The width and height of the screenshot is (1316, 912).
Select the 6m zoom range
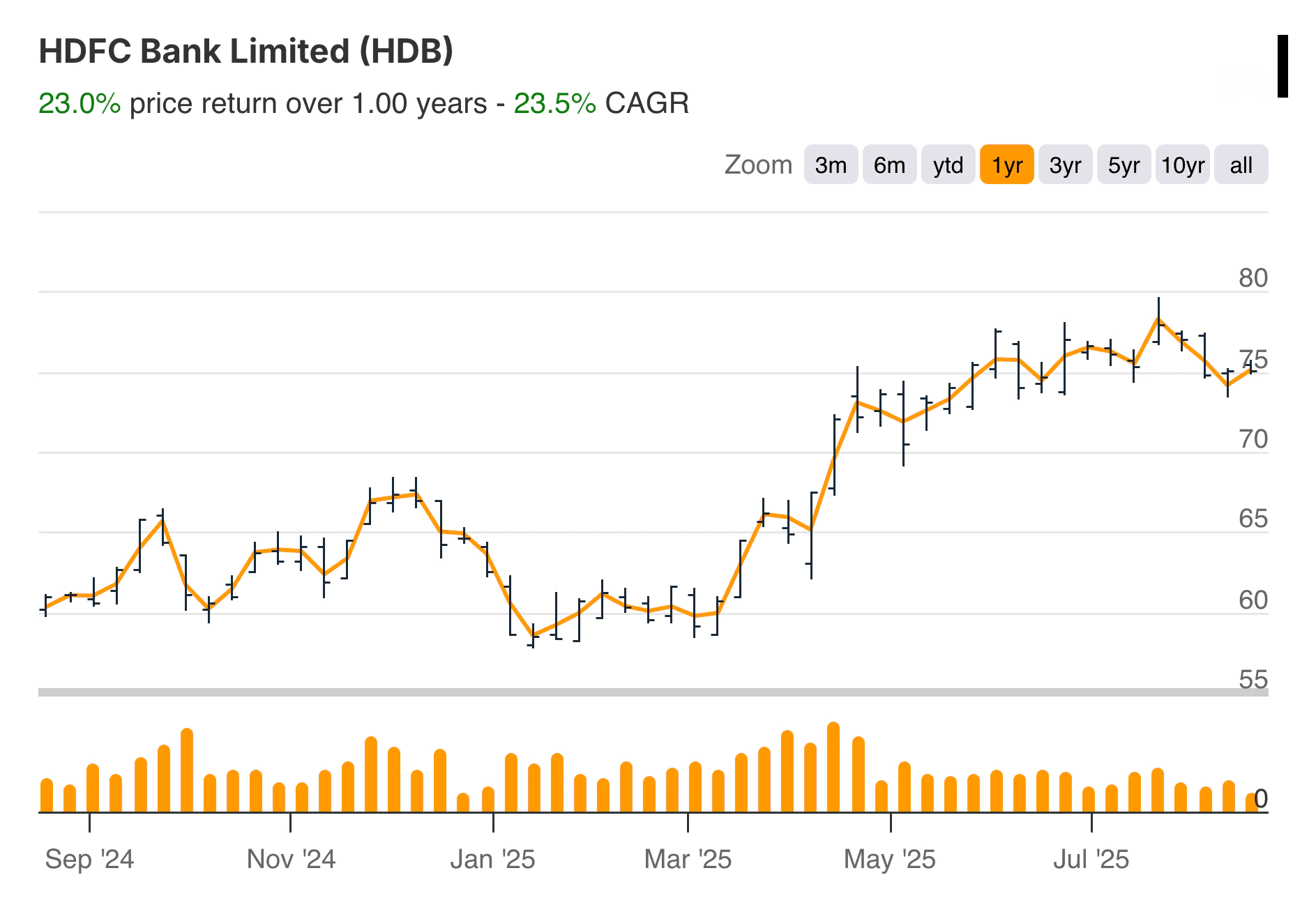(889, 165)
